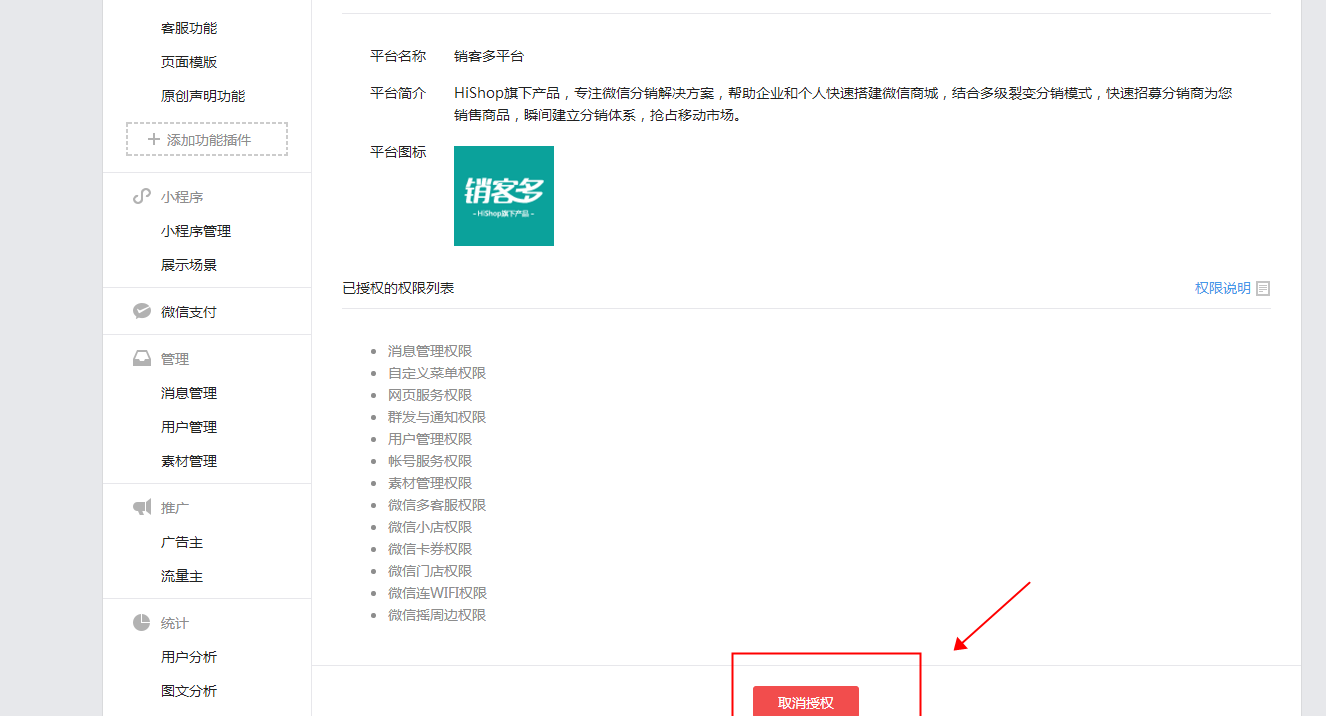Select the 推广 section heading
The width and height of the screenshot is (1326, 716).
(x=175, y=508)
